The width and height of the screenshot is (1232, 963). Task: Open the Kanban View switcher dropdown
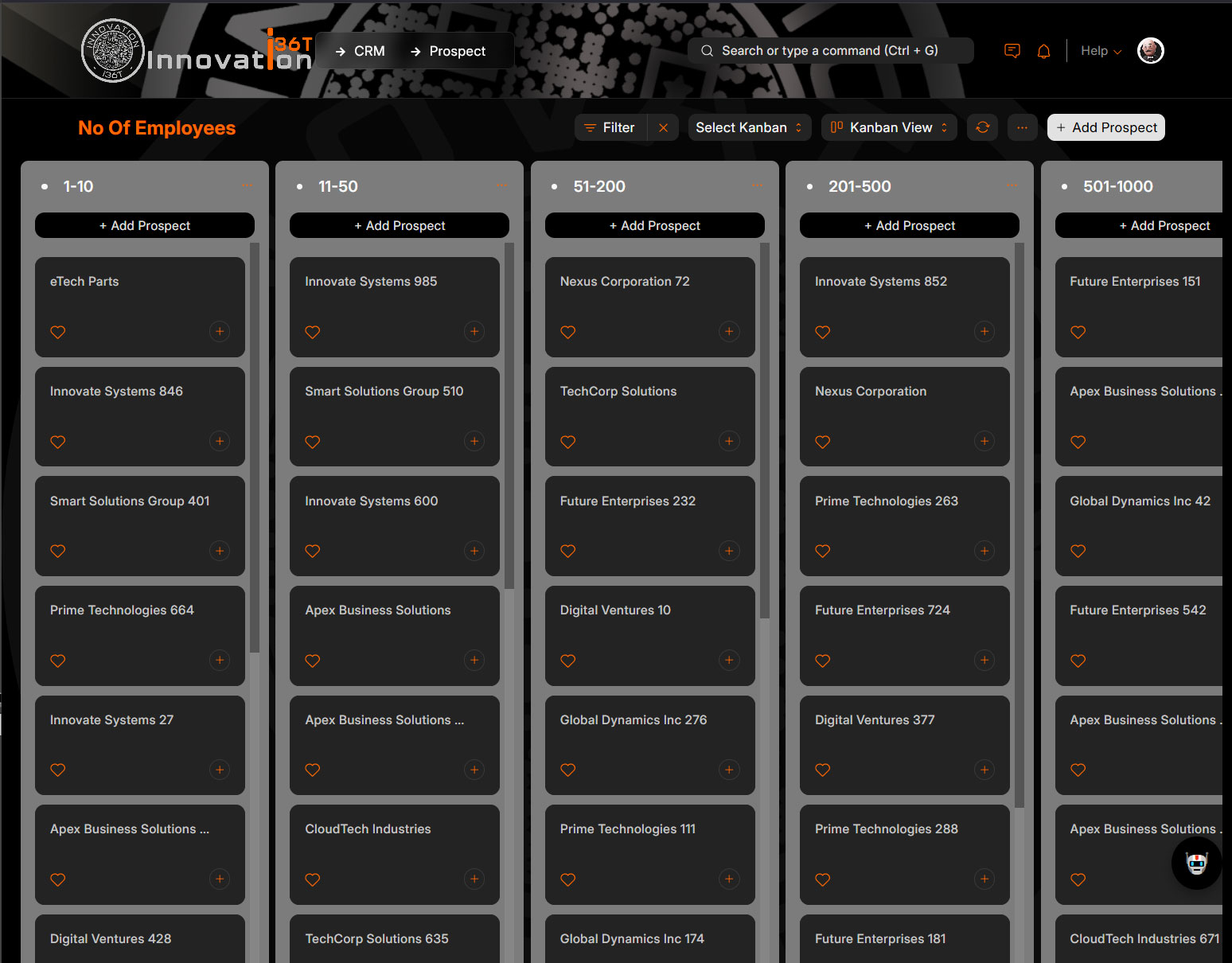pos(889,127)
